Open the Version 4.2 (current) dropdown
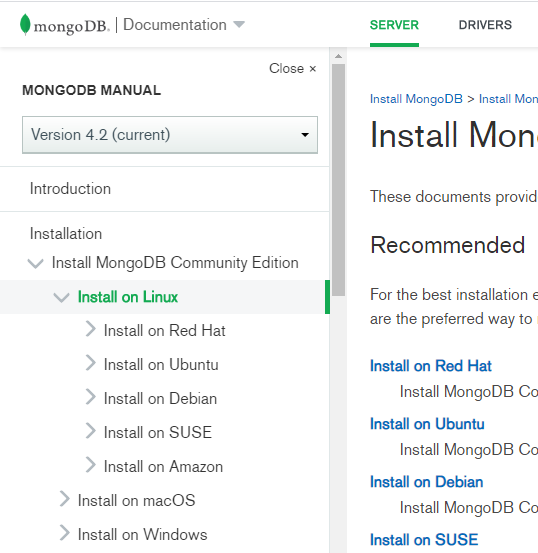This screenshot has height=553, width=538. (170, 135)
